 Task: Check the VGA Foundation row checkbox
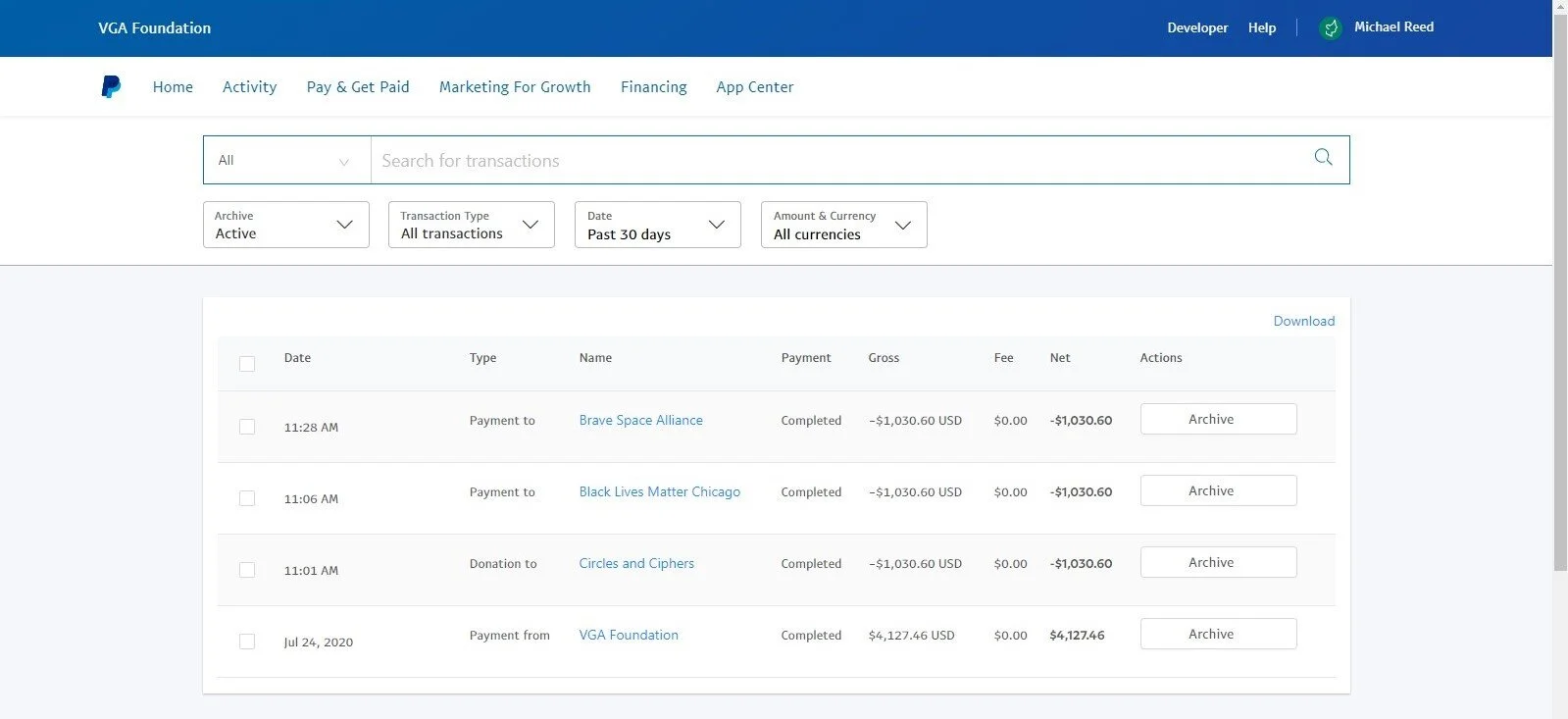(x=247, y=642)
